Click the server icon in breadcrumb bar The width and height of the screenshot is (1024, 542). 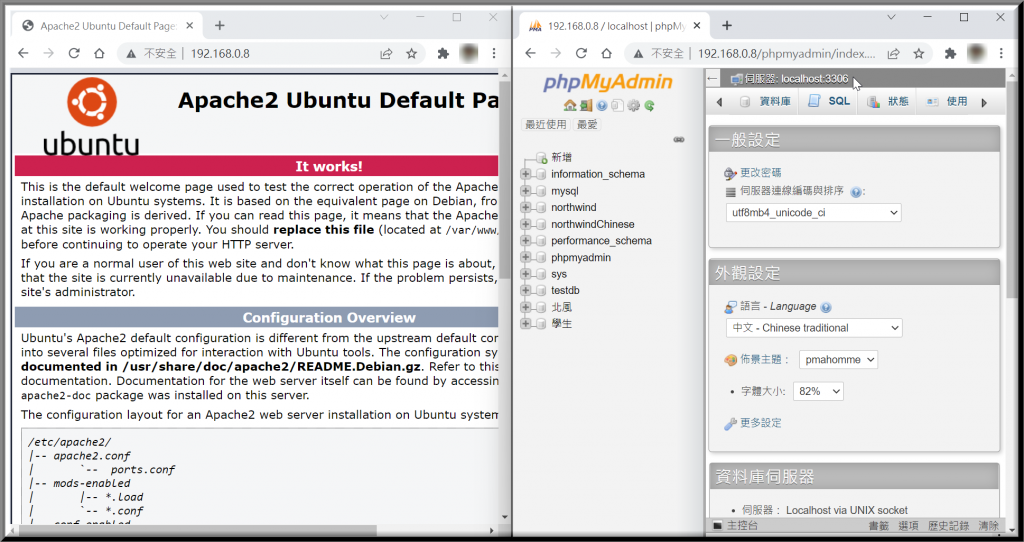tap(736, 79)
